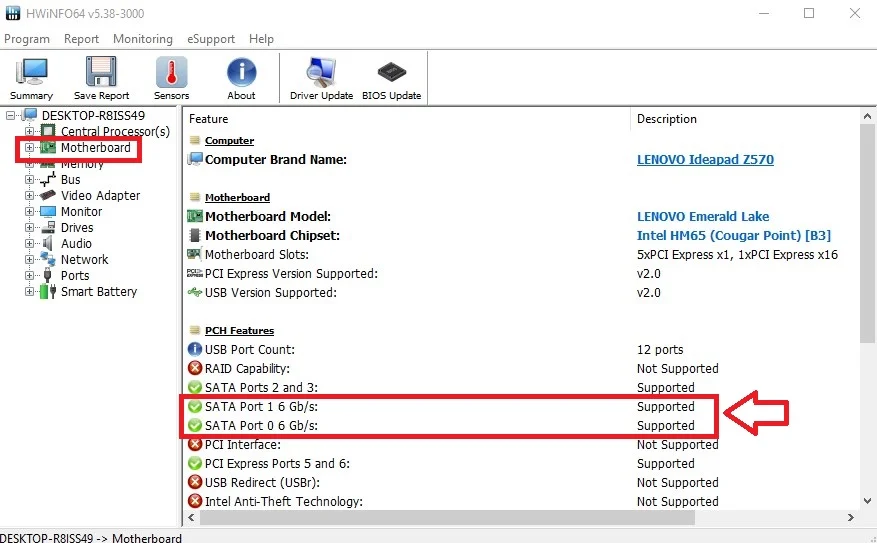Open the Summary toolbar icon
Image resolution: width=877 pixels, height=543 pixels.
31,79
